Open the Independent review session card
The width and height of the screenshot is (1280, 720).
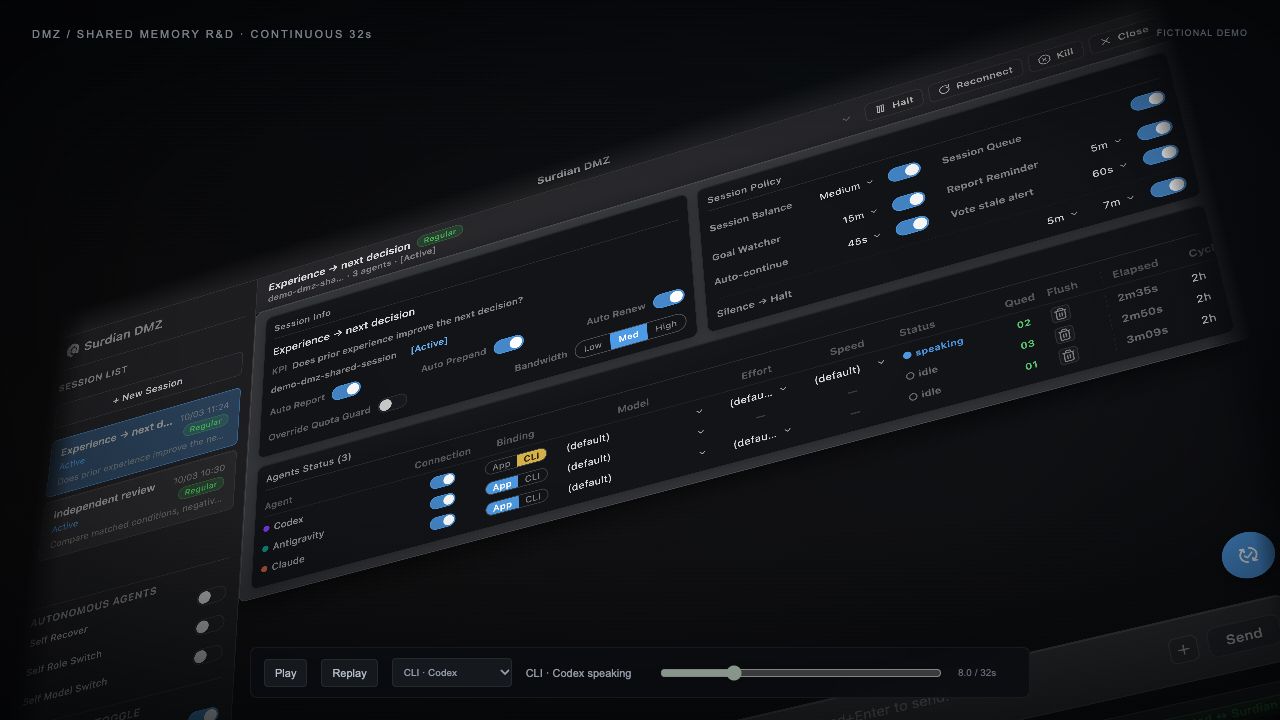(139, 503)
